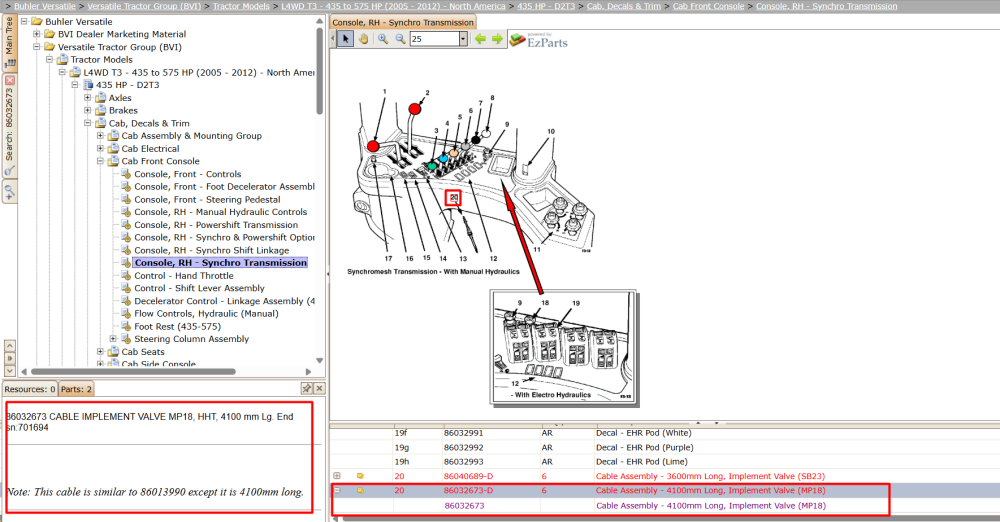Open Console, RH - Synchro Shift Linkage
The width and height of the screenshot is (1000, 522).
(211, 250)
